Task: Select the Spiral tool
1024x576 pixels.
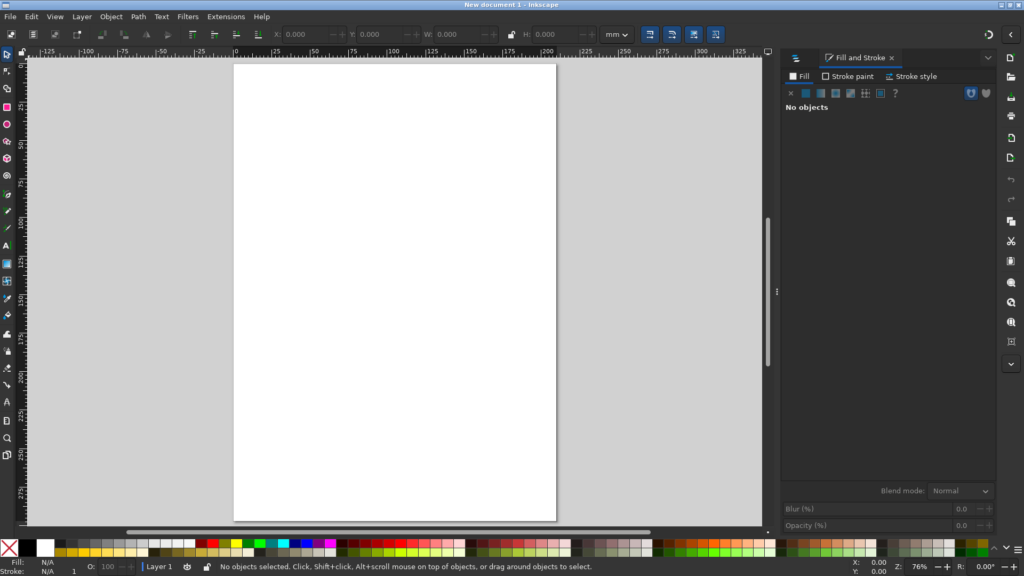Action: click(x=7, y=176)
